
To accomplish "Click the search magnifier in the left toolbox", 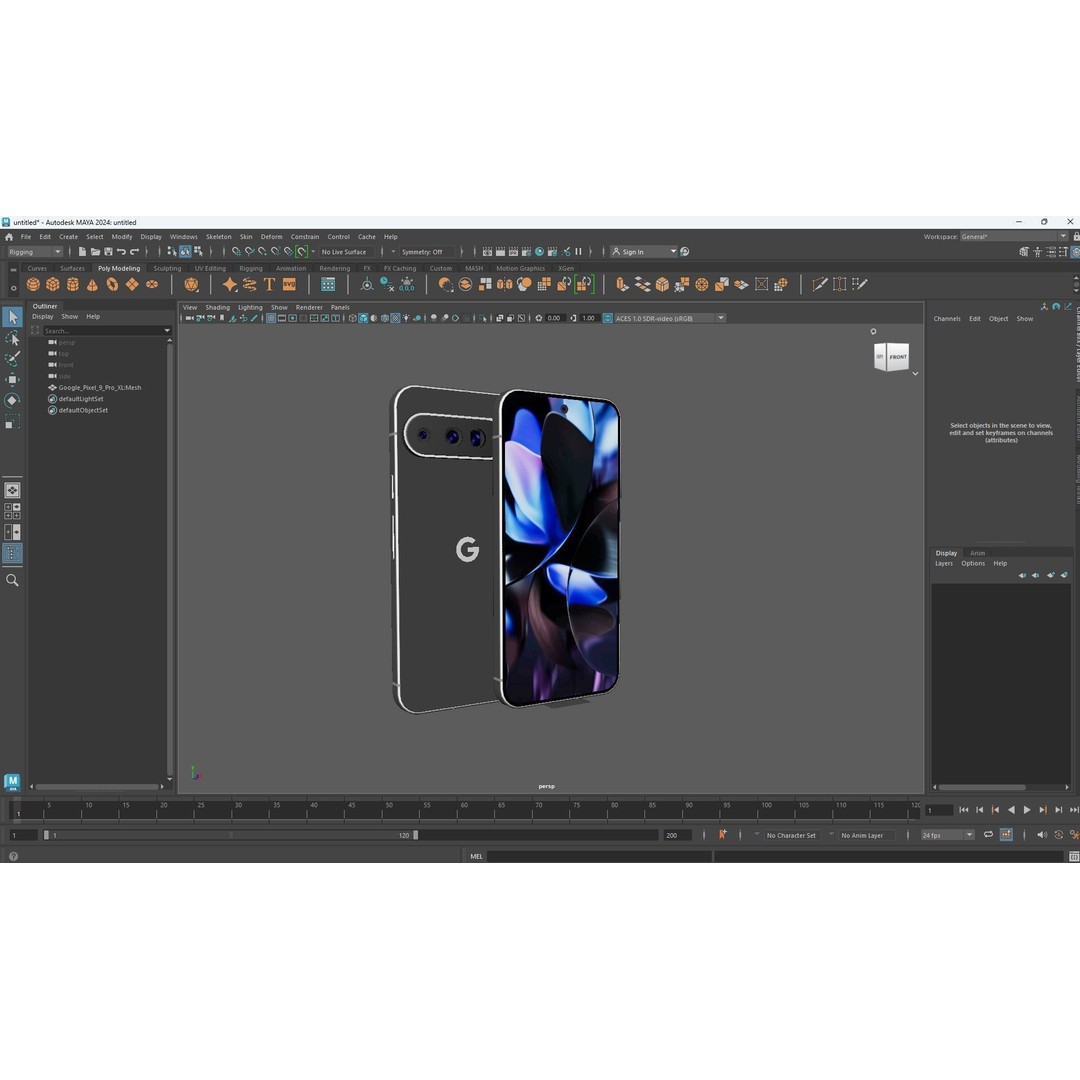I will point(12,581).
